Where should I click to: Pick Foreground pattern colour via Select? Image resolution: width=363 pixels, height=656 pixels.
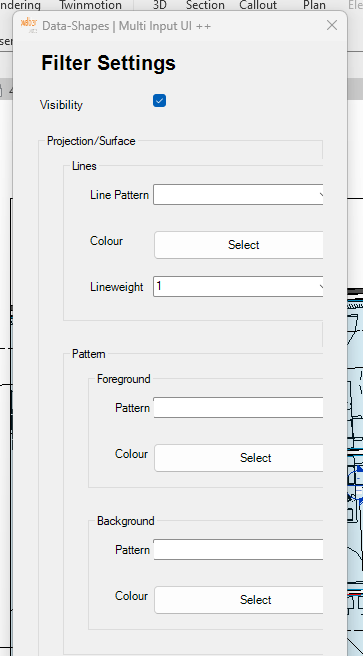(239, 458)
